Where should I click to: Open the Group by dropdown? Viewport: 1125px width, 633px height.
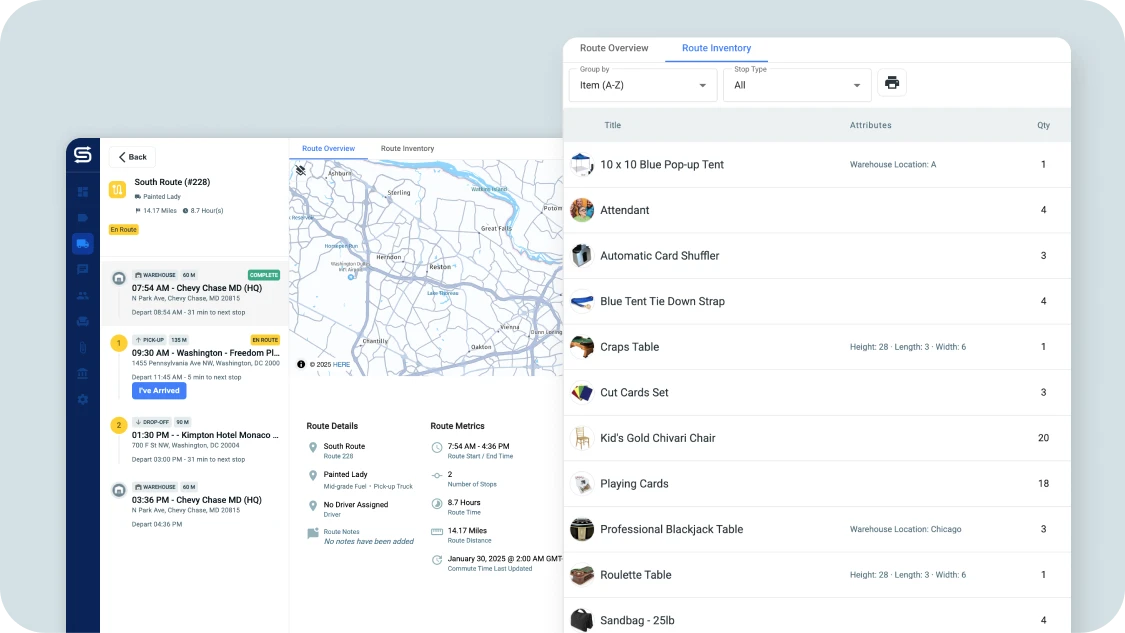point(643,85)
